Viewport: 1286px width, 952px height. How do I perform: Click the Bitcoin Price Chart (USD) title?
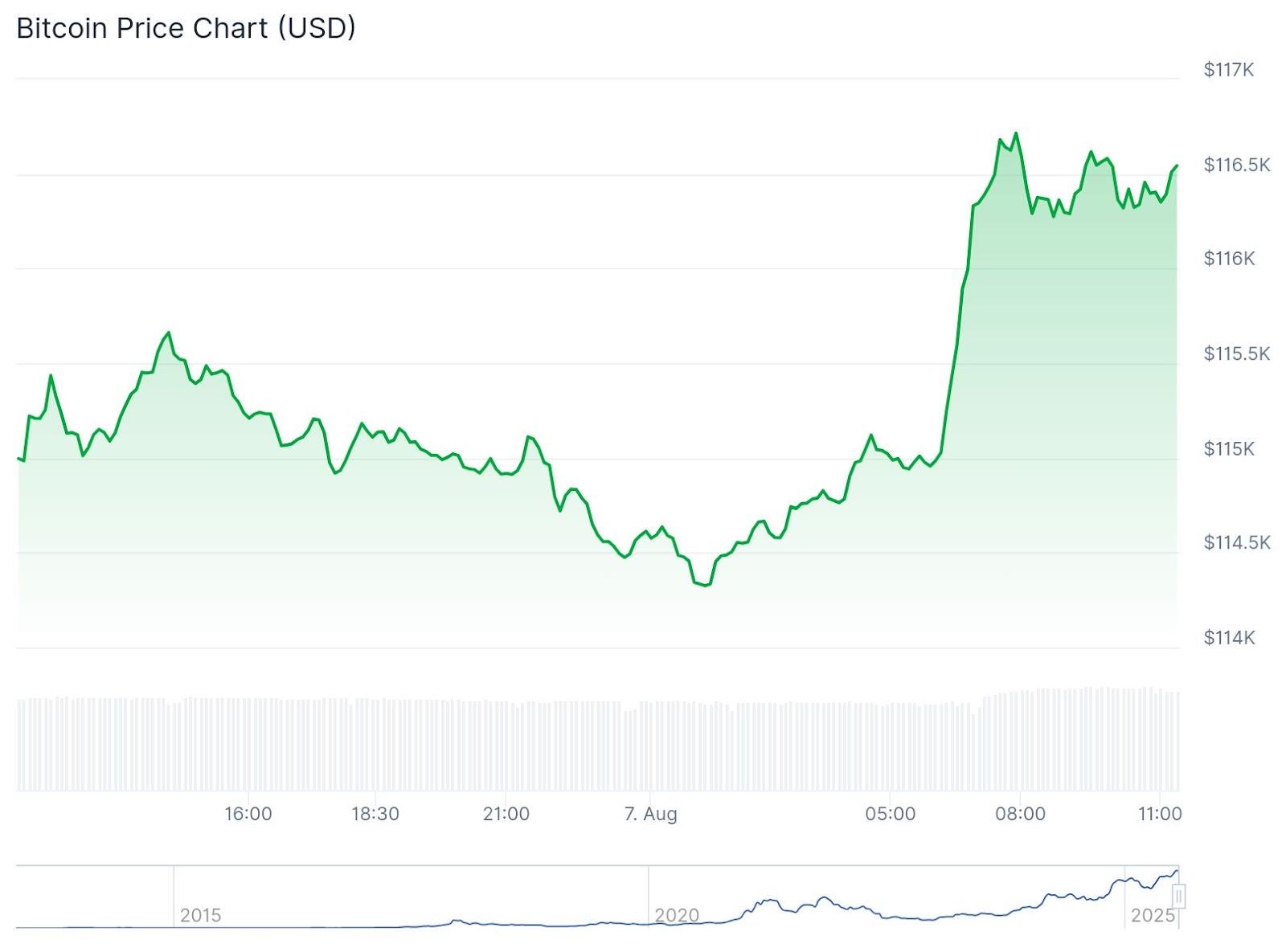coord(186,28)
